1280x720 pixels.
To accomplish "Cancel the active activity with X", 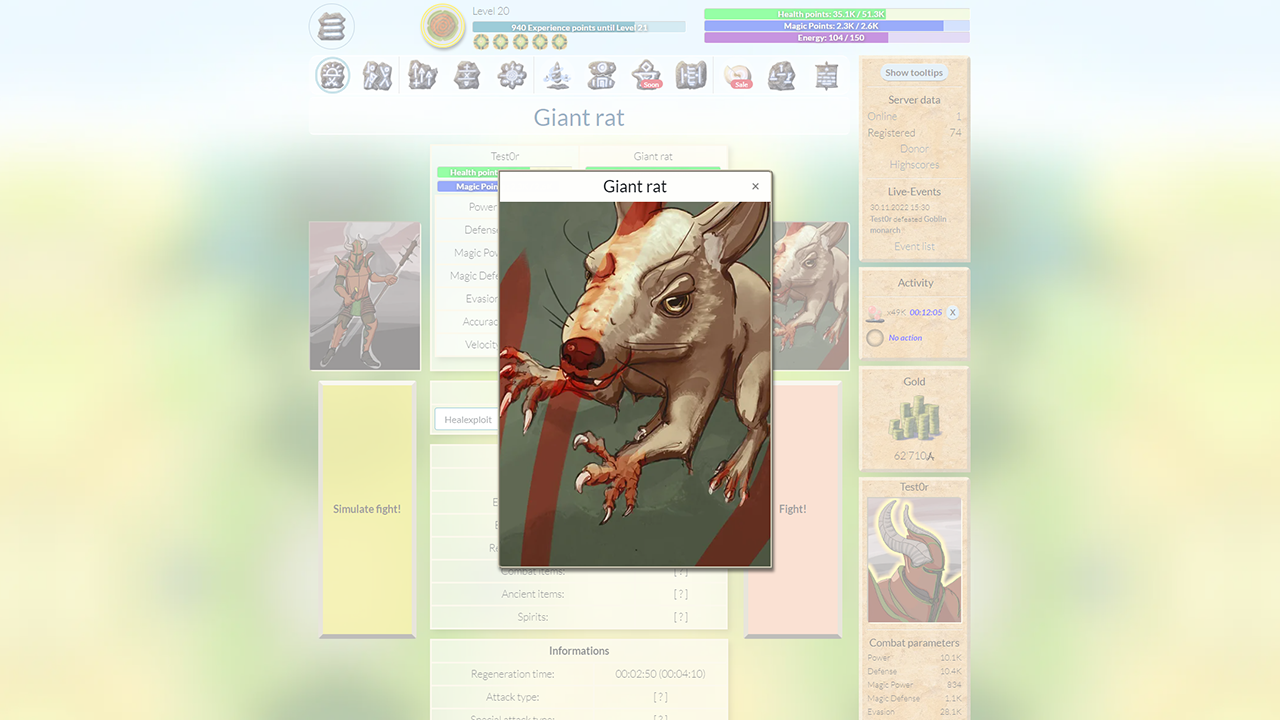I will click(x=952, y=312).
